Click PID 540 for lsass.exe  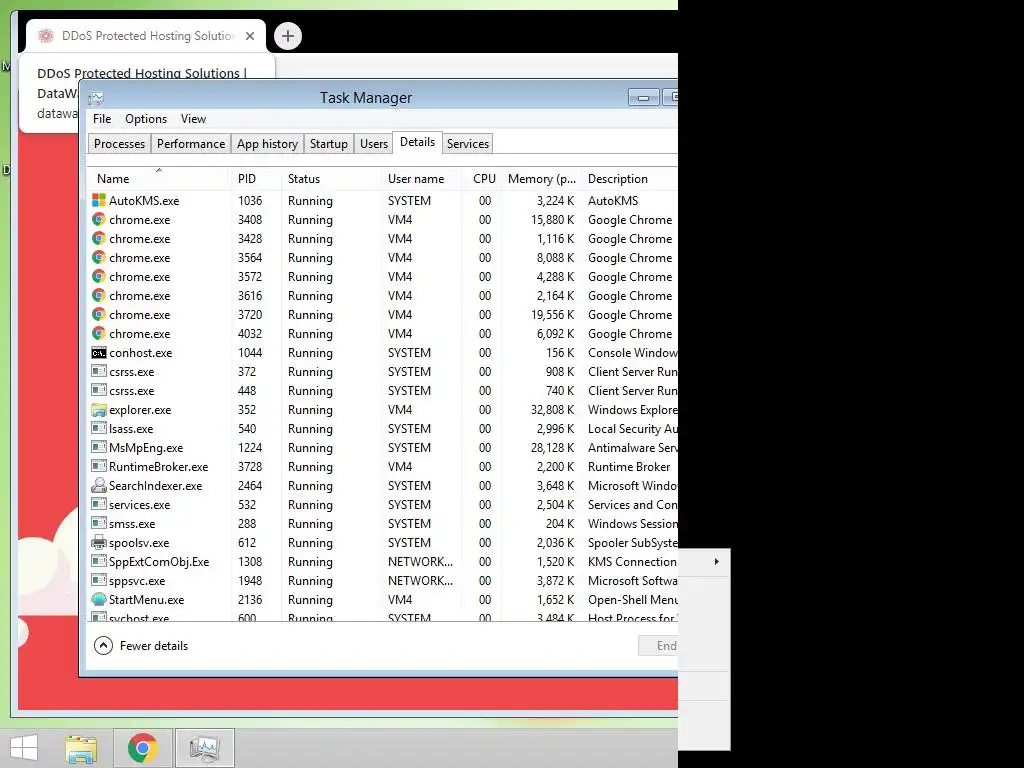point(247,428)
